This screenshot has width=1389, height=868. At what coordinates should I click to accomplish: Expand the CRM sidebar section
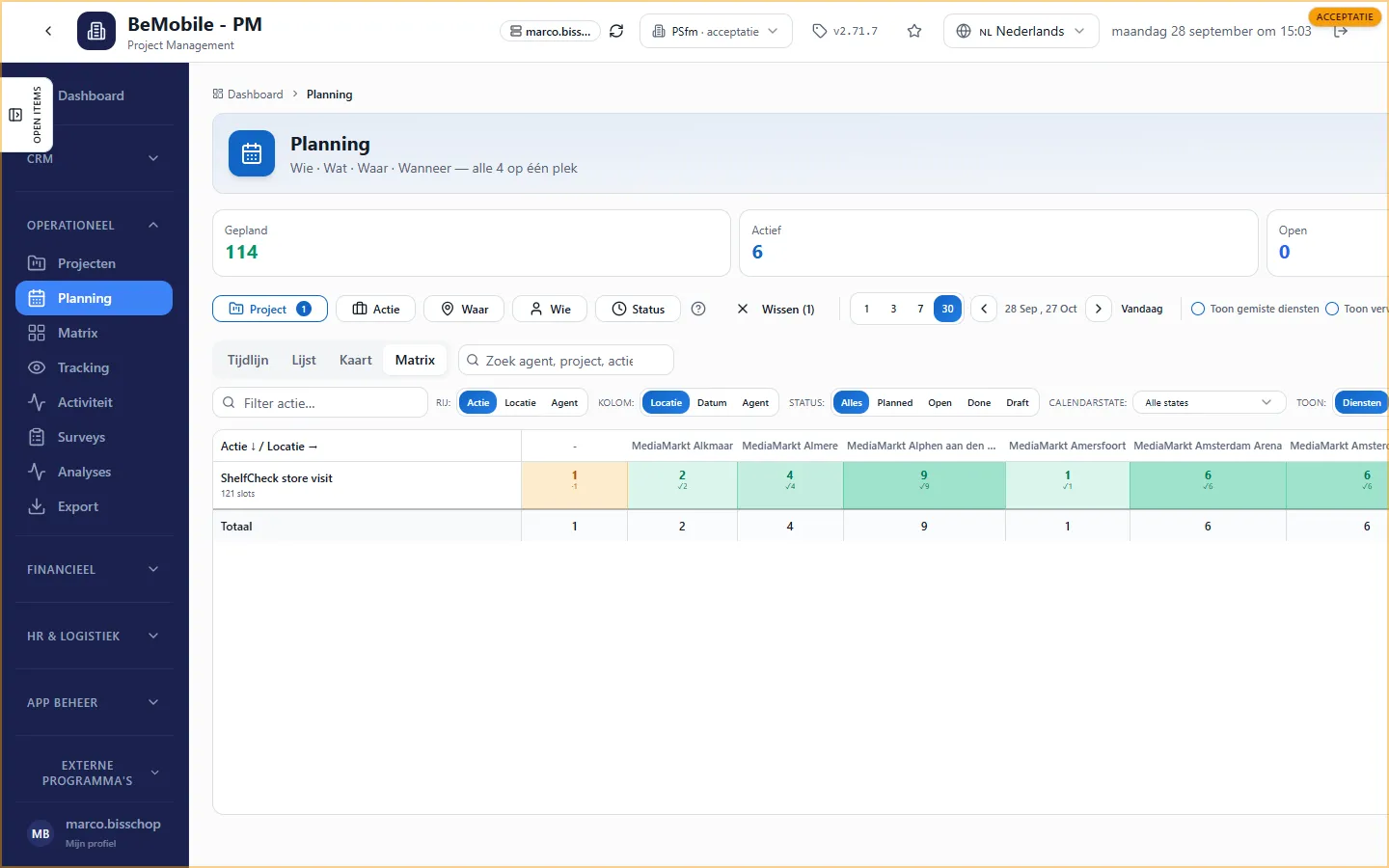coord(94,158)
